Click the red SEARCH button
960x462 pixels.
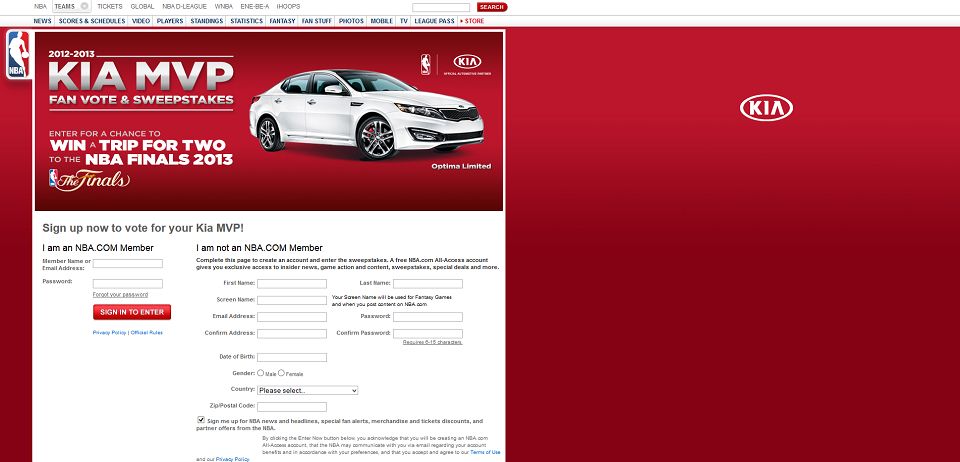(492, 7)
